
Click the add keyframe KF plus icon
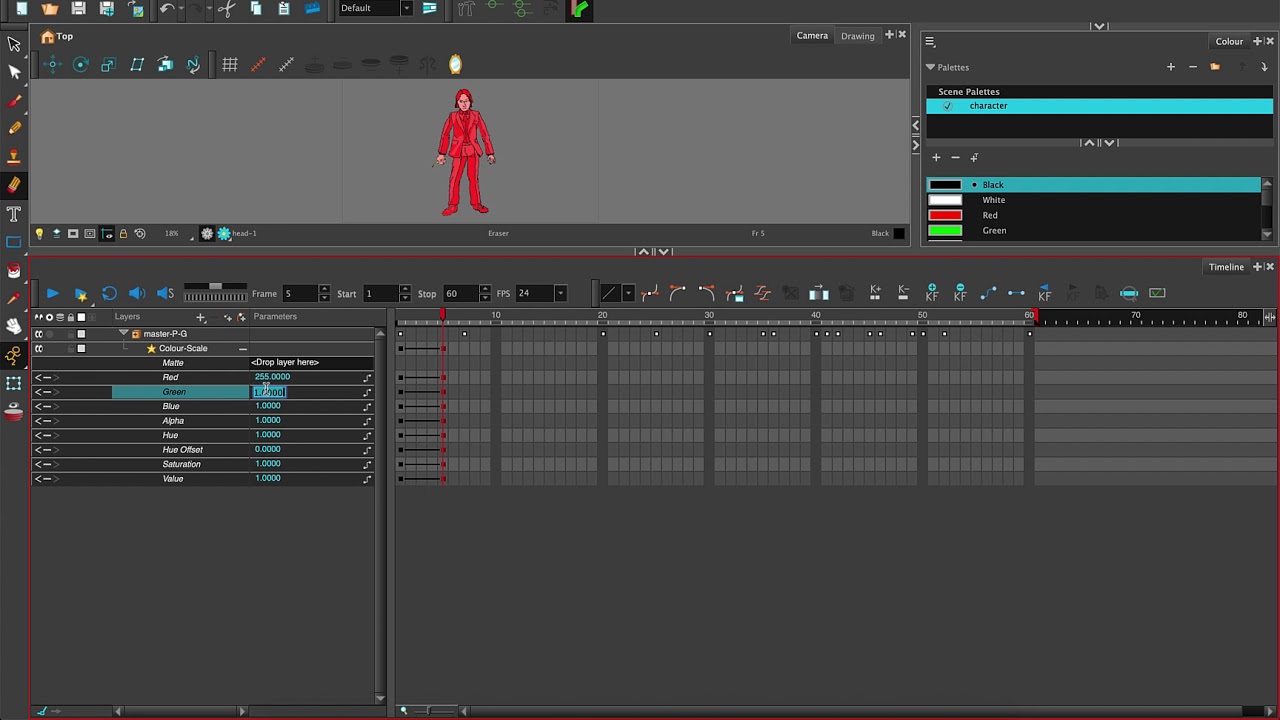pos(932,293)
